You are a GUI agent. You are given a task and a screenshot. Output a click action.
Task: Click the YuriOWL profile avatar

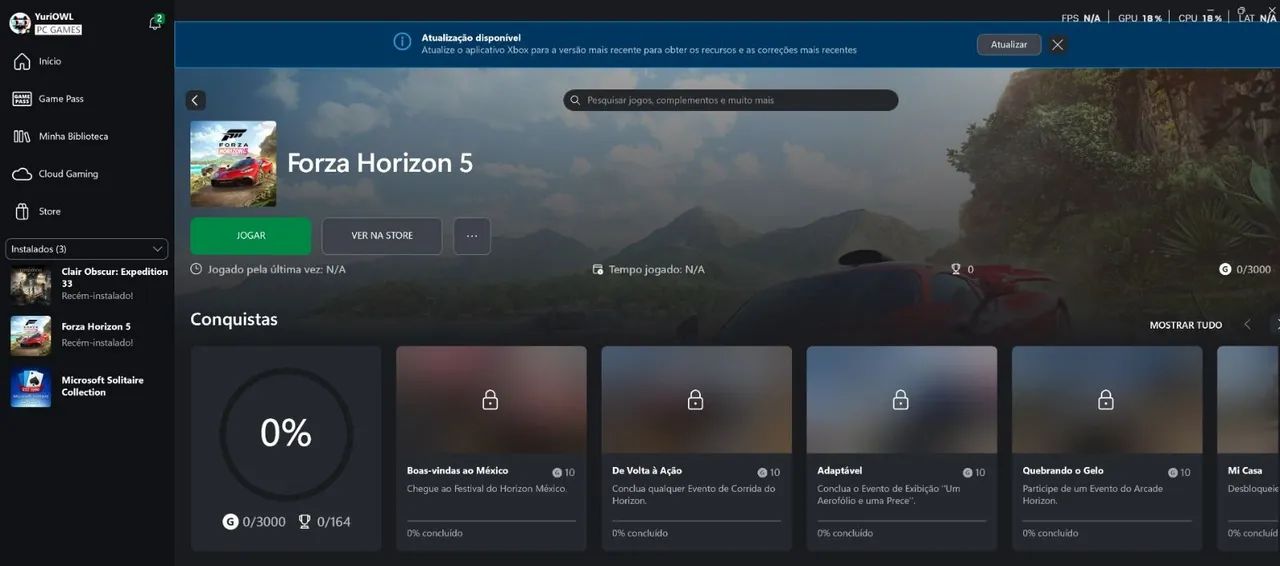click(20, 23)
